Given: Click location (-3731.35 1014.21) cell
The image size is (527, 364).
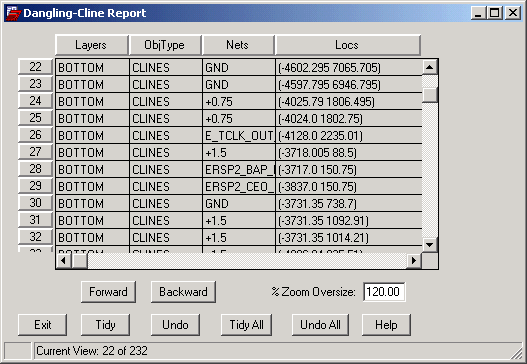Looking at the screenshot, I should (x=349, y=237).
